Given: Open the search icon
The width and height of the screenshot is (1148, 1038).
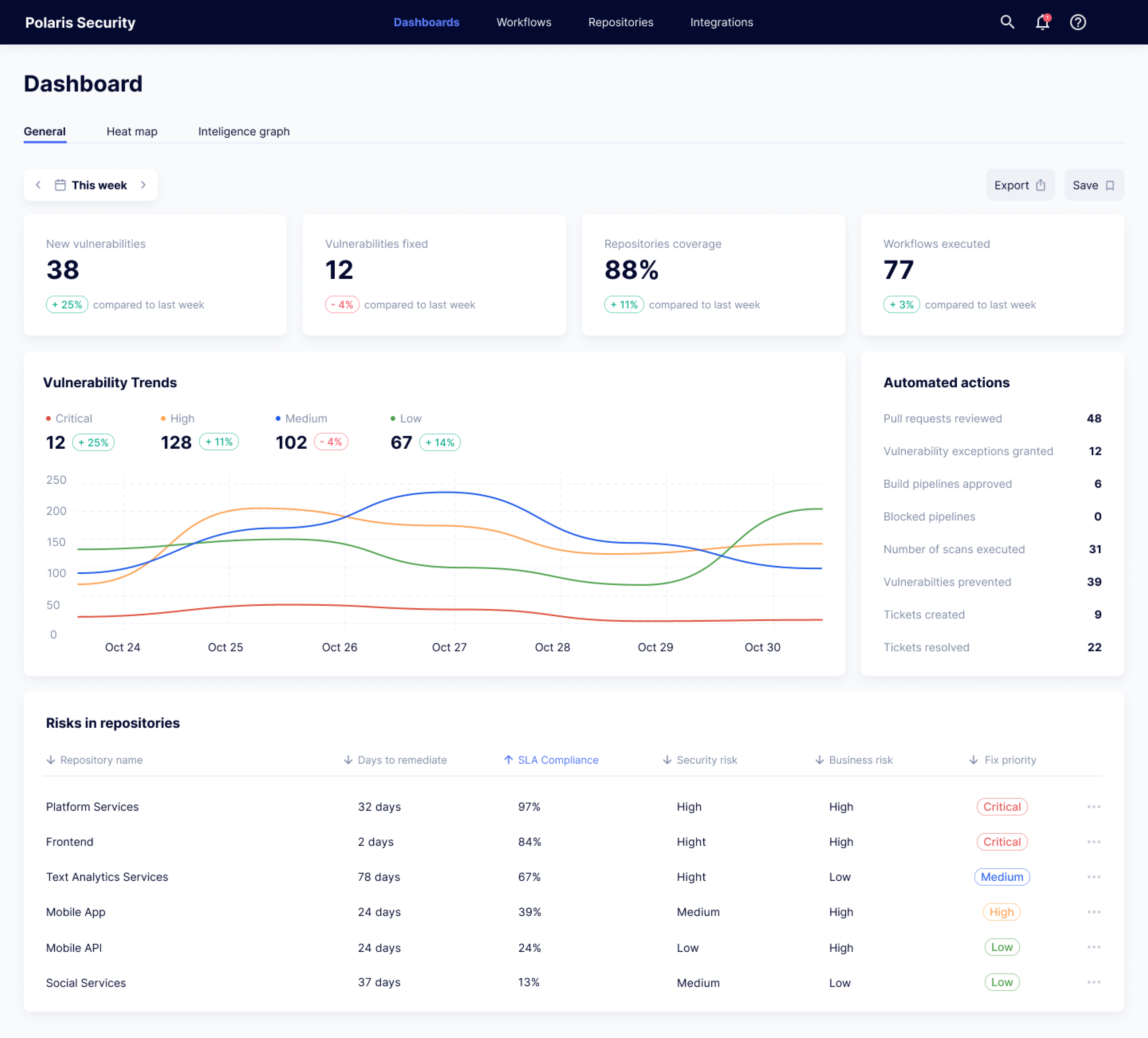Looking at the screenshot, I should click(x=1007, y=22).
